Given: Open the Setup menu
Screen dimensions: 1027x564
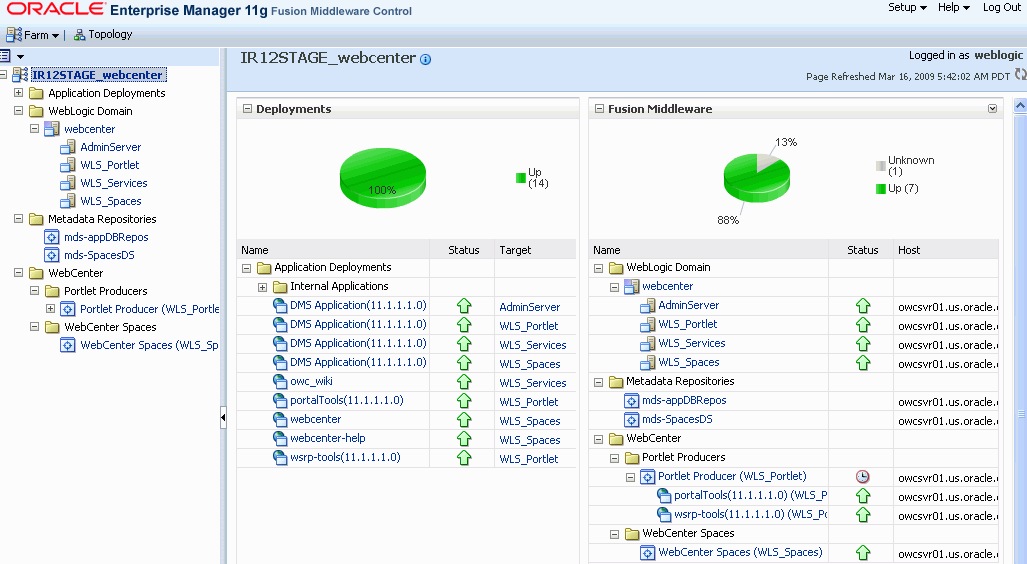Looking at the screenshot, I should click(907, 7).
